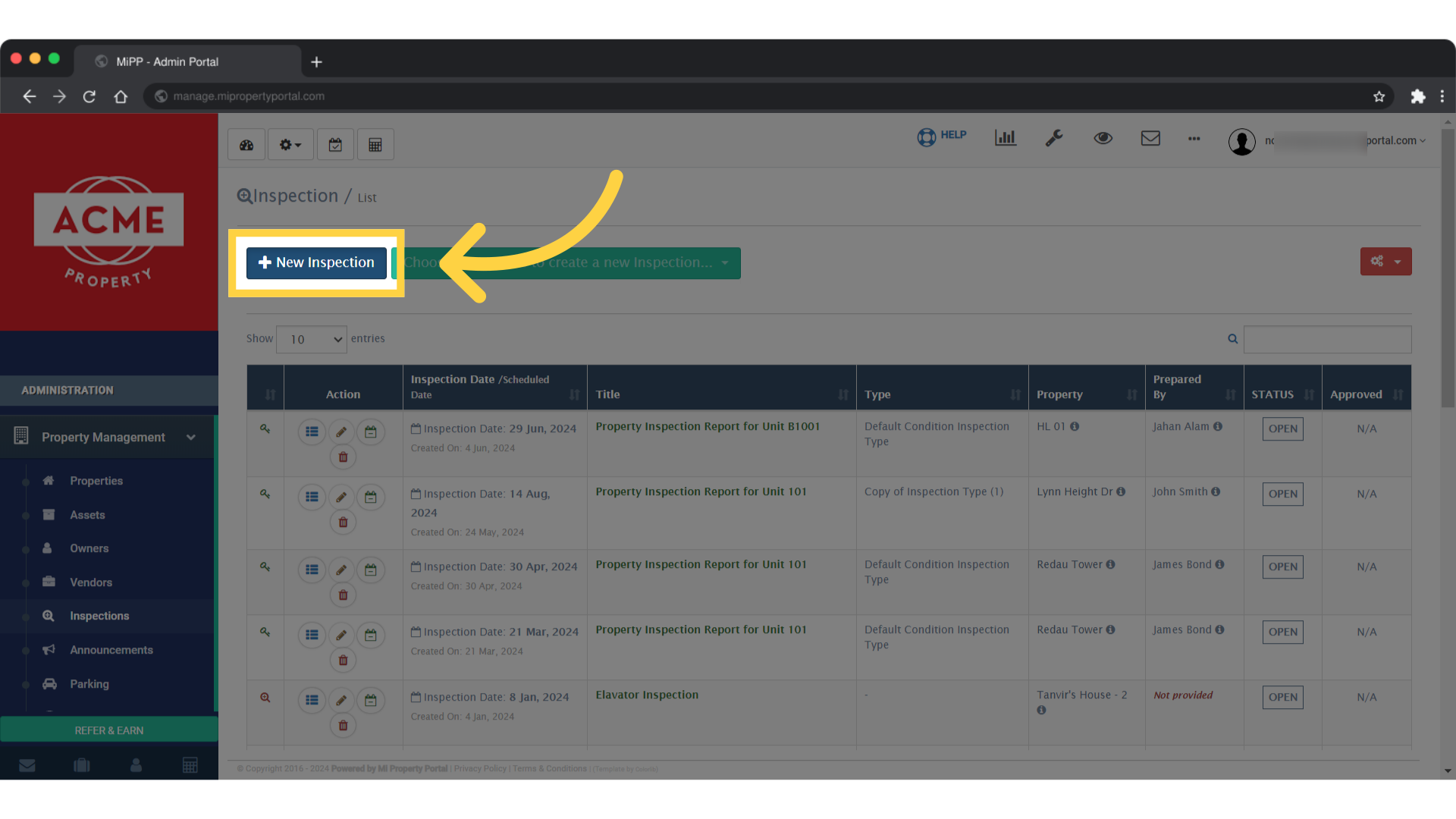The height and width of the screenshot is (819, 1456).
Task: Open the bar chart reports icon
Action: [x=1006, y=138]
